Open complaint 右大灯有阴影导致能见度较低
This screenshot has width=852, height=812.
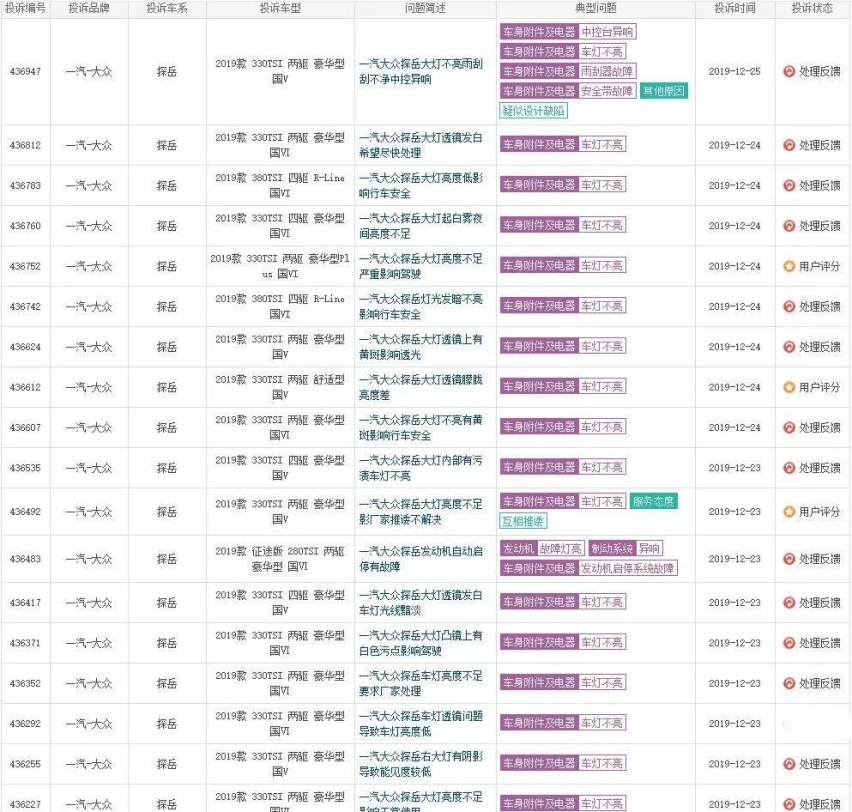(421, 764)
